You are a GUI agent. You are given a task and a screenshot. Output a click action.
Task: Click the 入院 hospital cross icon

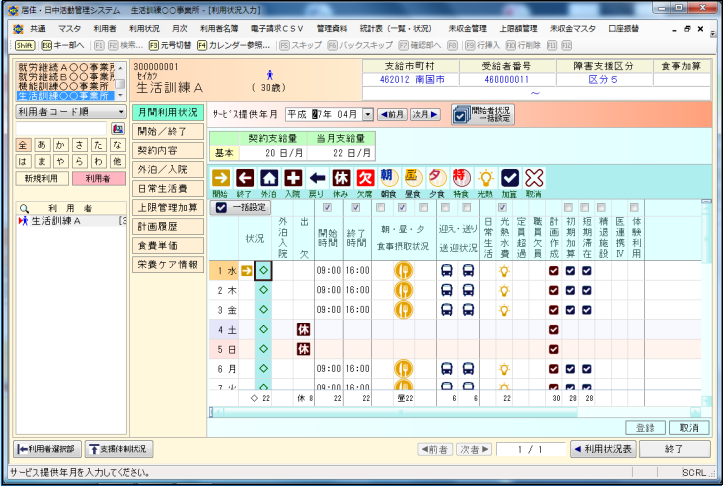pos(293,178)
